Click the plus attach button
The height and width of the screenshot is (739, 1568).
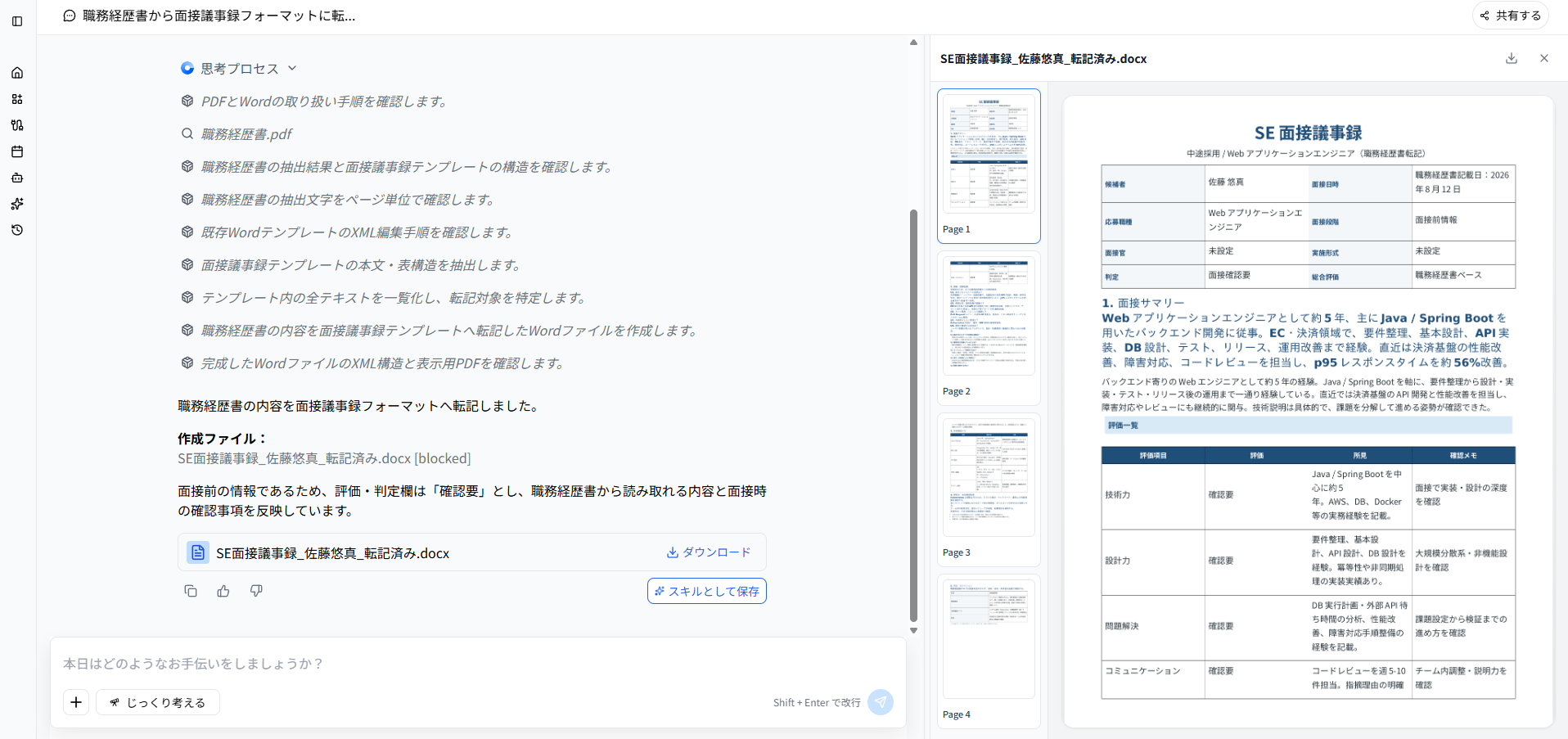(x=76, y=702)
